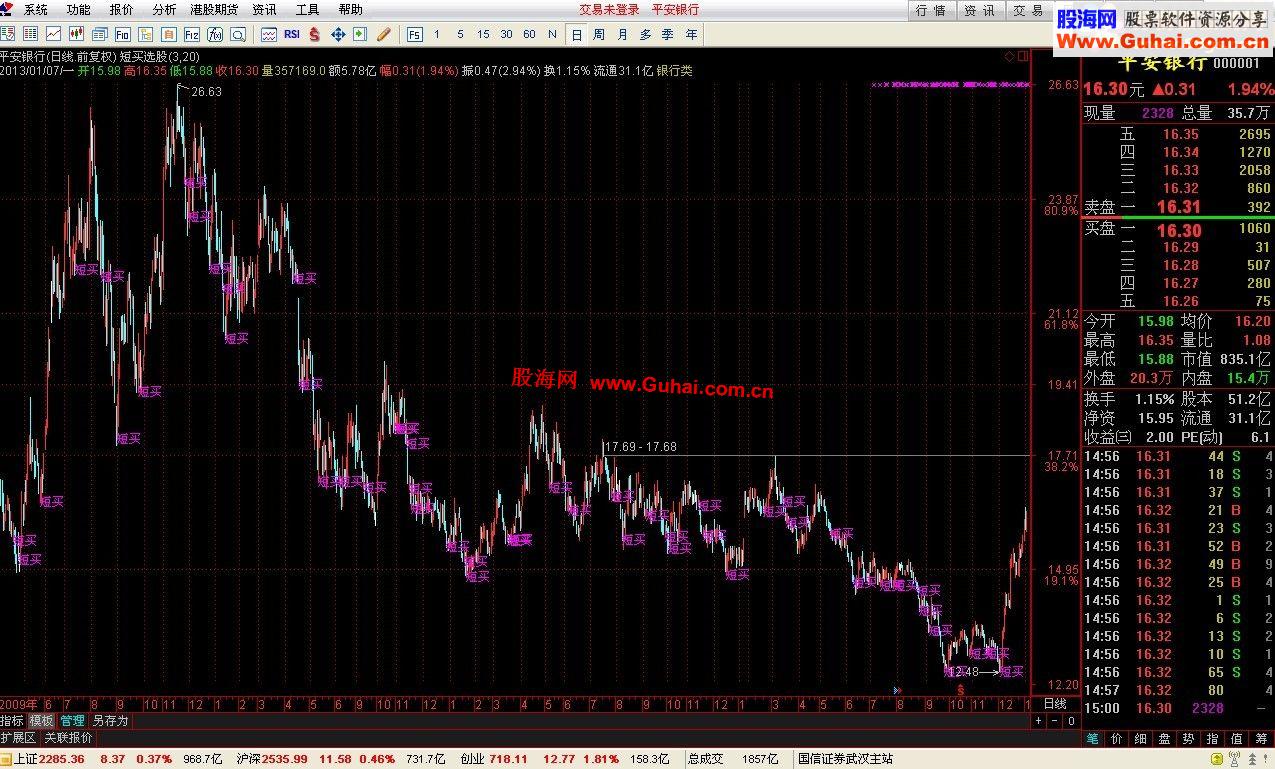Open the 功能 menu
1275x769 pixels.
(x=78, y=9)
